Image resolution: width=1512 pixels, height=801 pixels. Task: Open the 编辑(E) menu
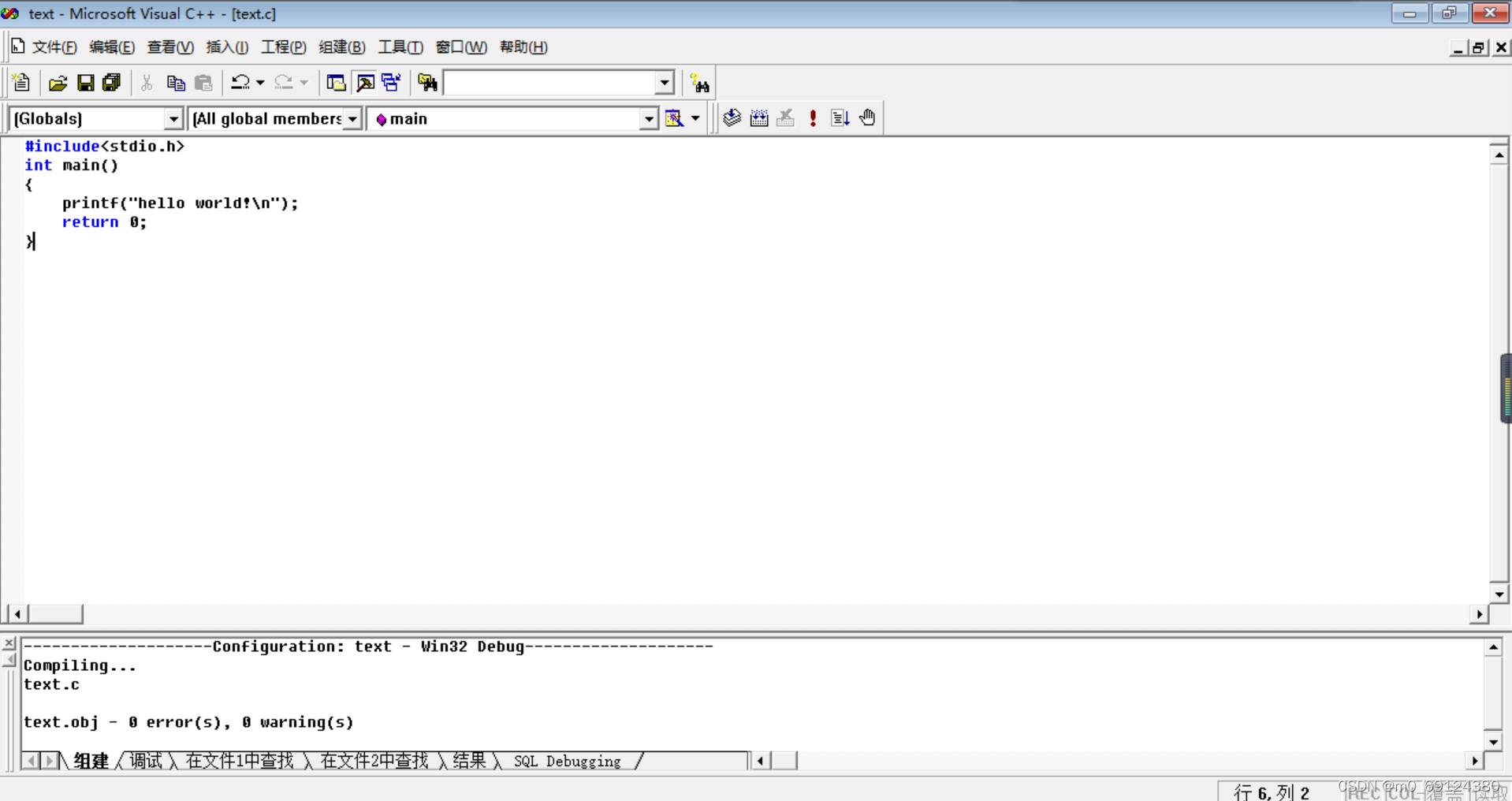tap(112, 47)
